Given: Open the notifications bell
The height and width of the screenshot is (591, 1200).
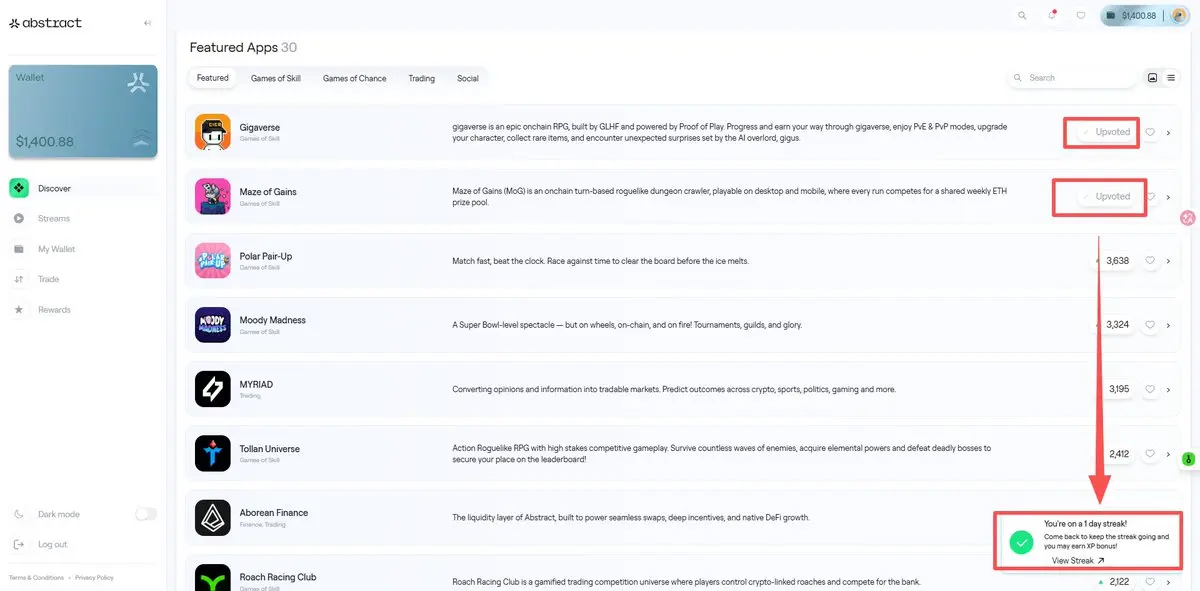Looking at the screenshot, I should pos(1052,15).
